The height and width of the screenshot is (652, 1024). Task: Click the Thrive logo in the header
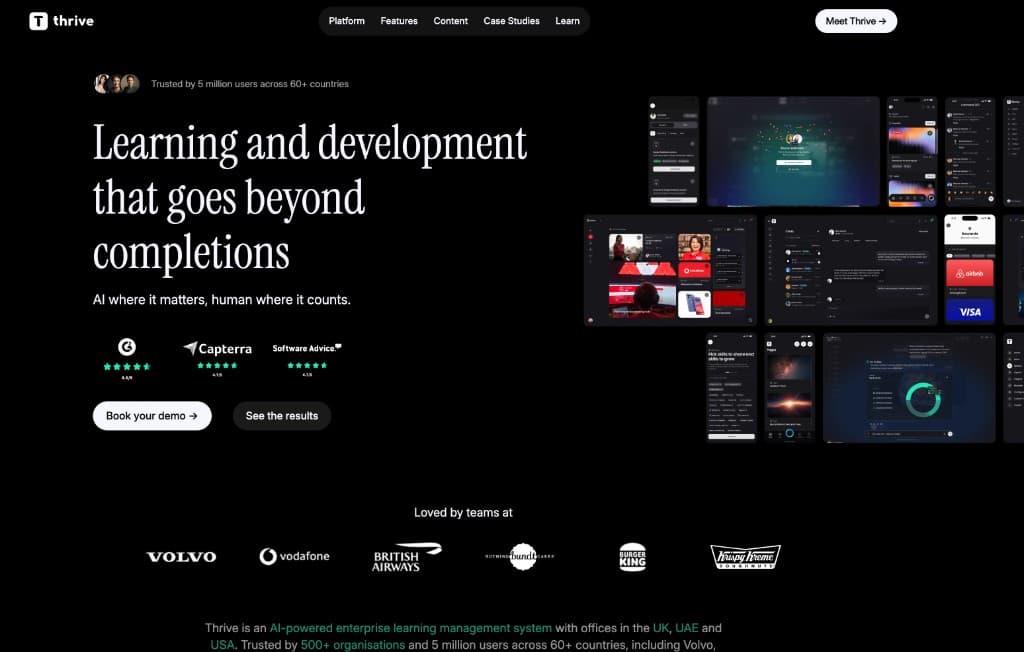click(x=61, y=21)
